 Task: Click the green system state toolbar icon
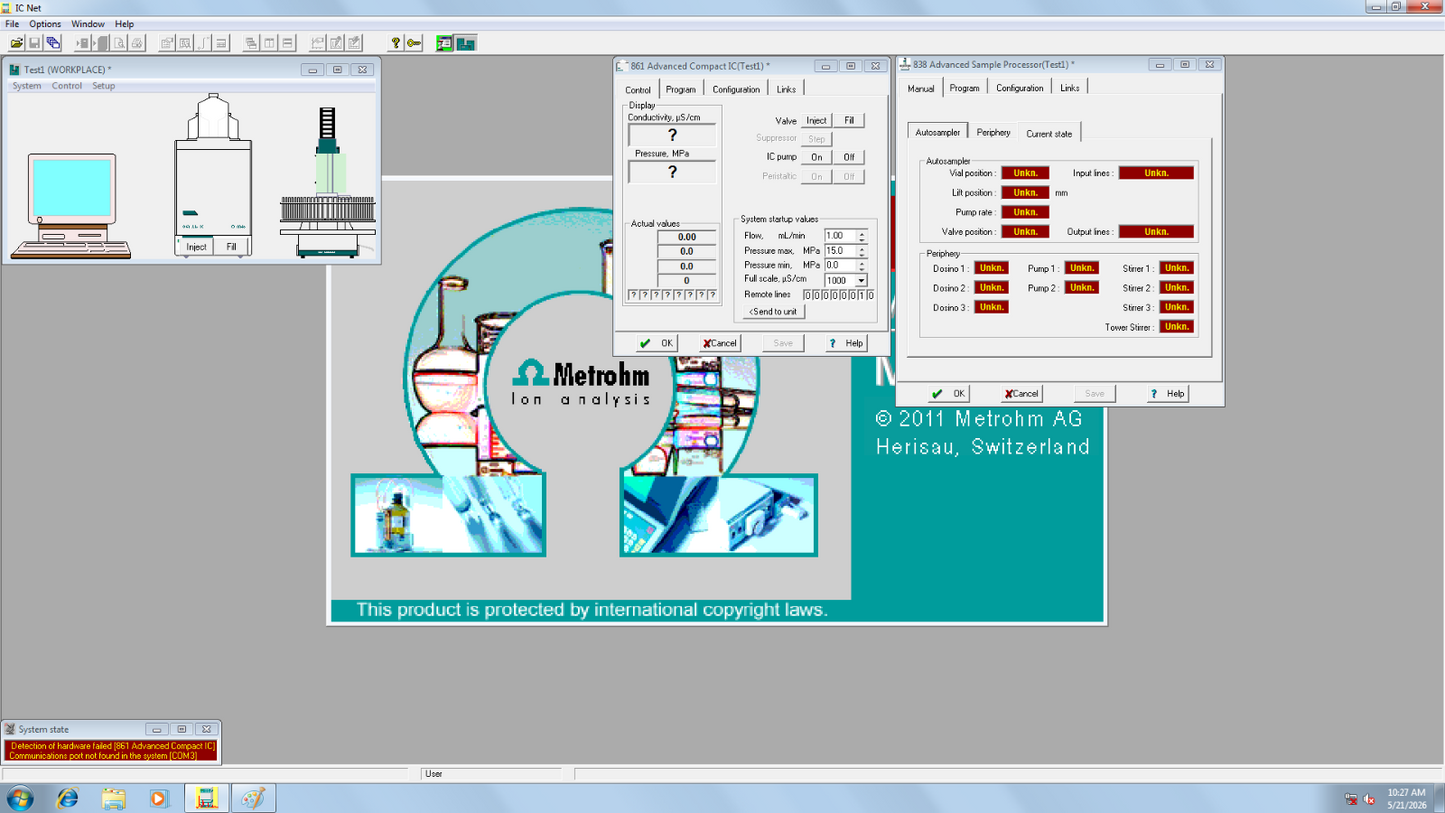click(445, 43)
